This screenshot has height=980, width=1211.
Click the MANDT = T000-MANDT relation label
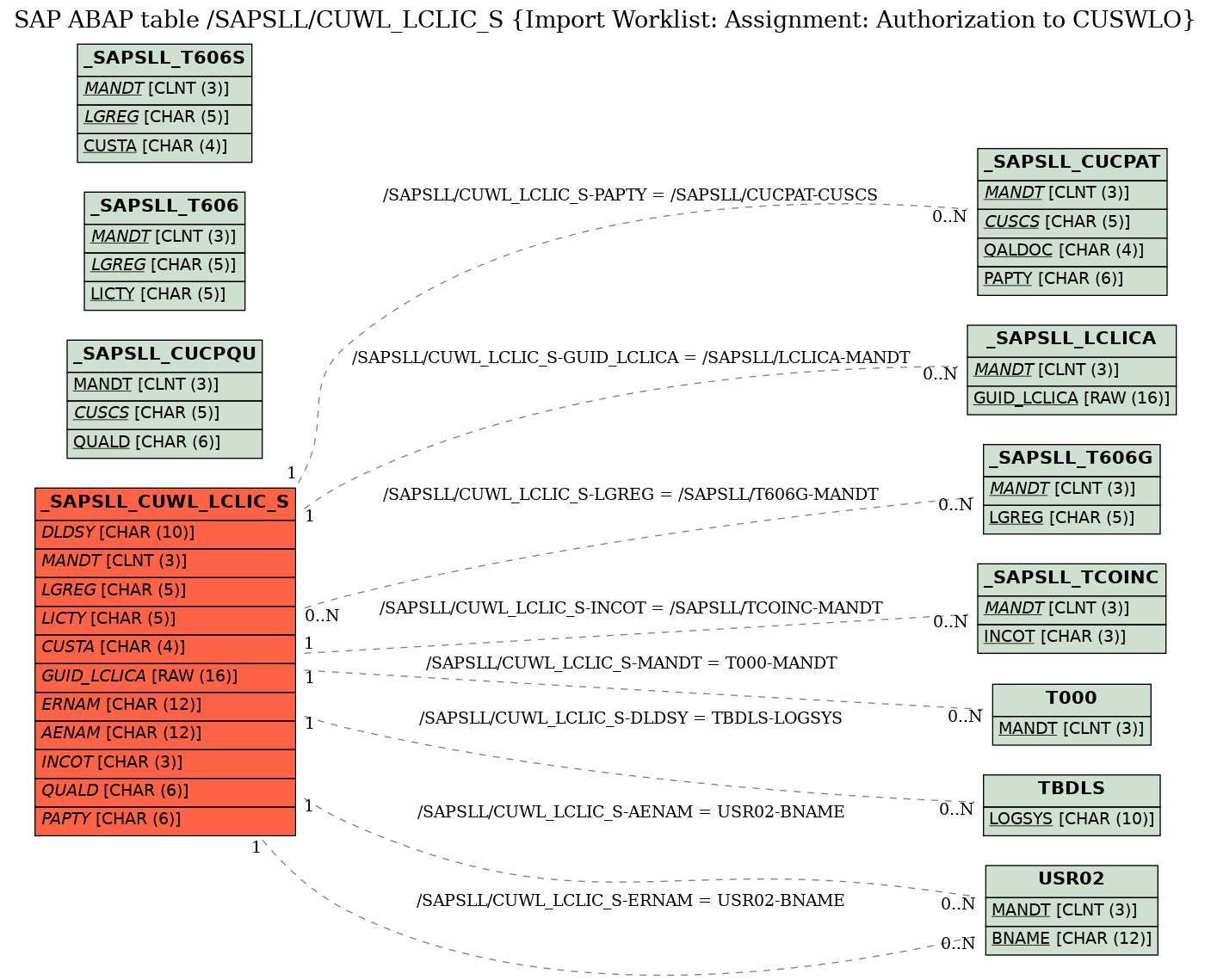631,663
